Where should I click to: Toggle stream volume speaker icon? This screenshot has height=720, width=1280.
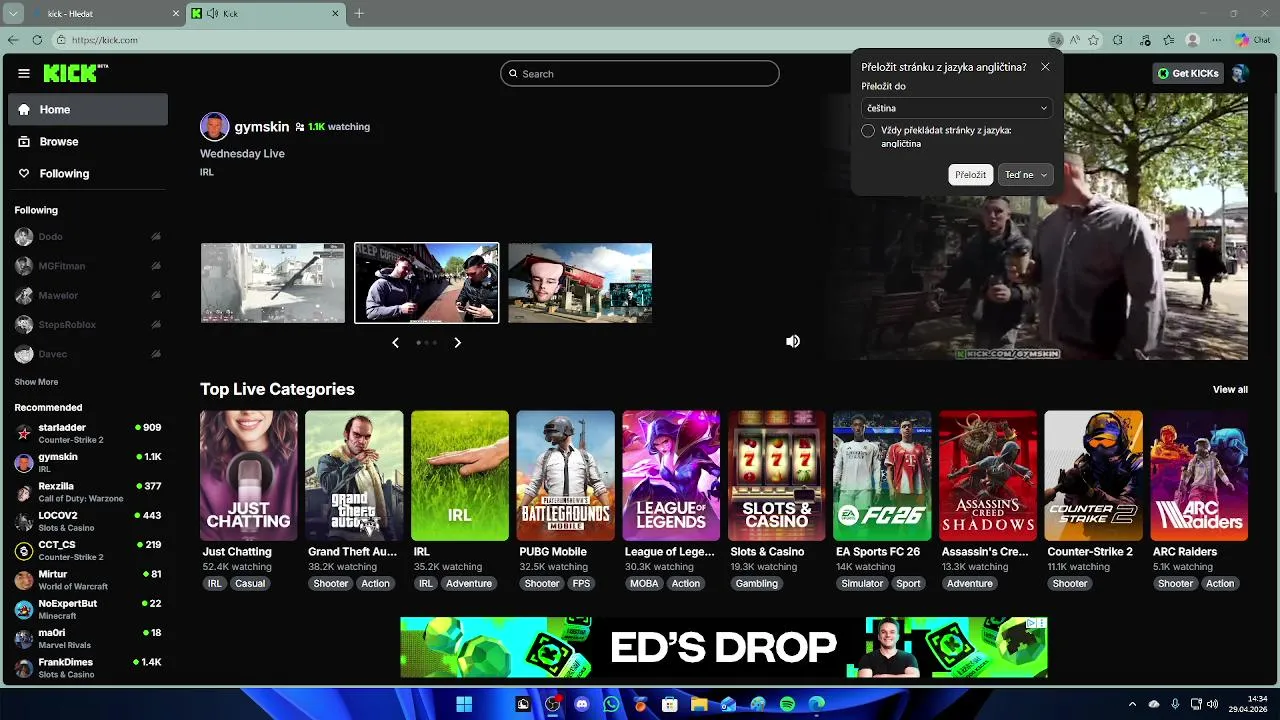point(793,341)
